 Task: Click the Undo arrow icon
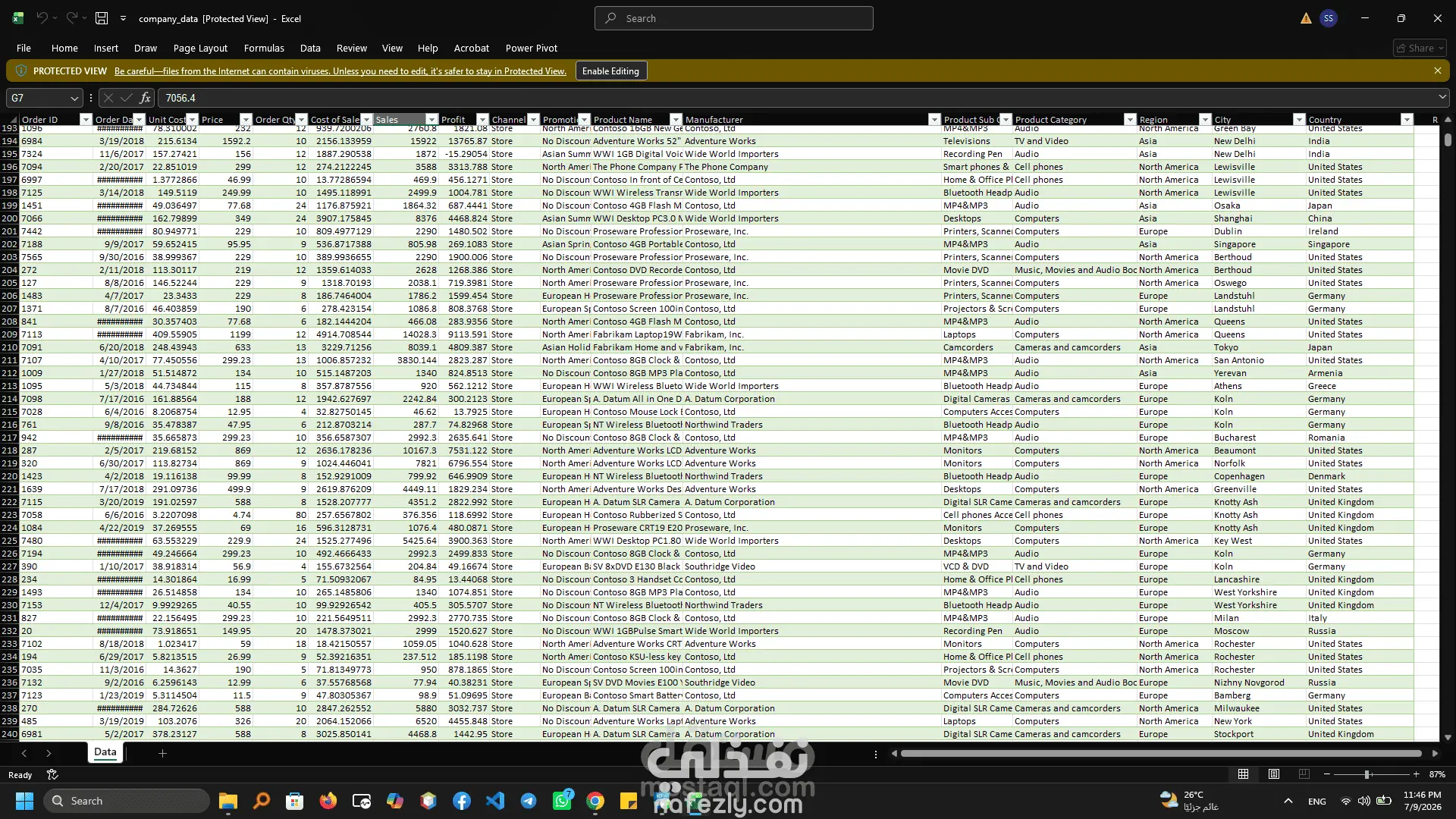click(x=42, y=18)
